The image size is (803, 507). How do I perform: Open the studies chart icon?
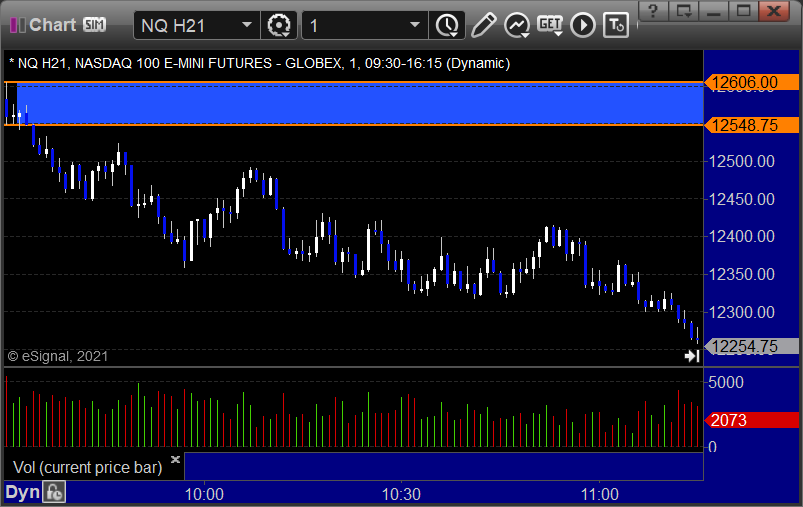click(517, 25)
